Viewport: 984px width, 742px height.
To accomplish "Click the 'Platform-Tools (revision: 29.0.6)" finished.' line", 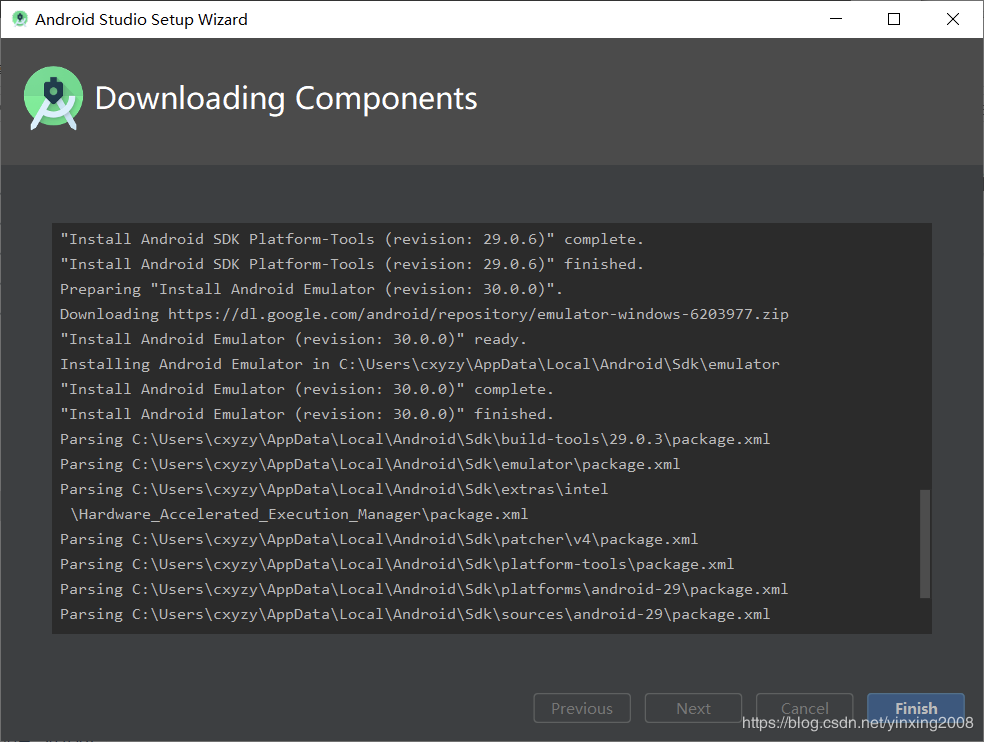I will click(352, 264).
